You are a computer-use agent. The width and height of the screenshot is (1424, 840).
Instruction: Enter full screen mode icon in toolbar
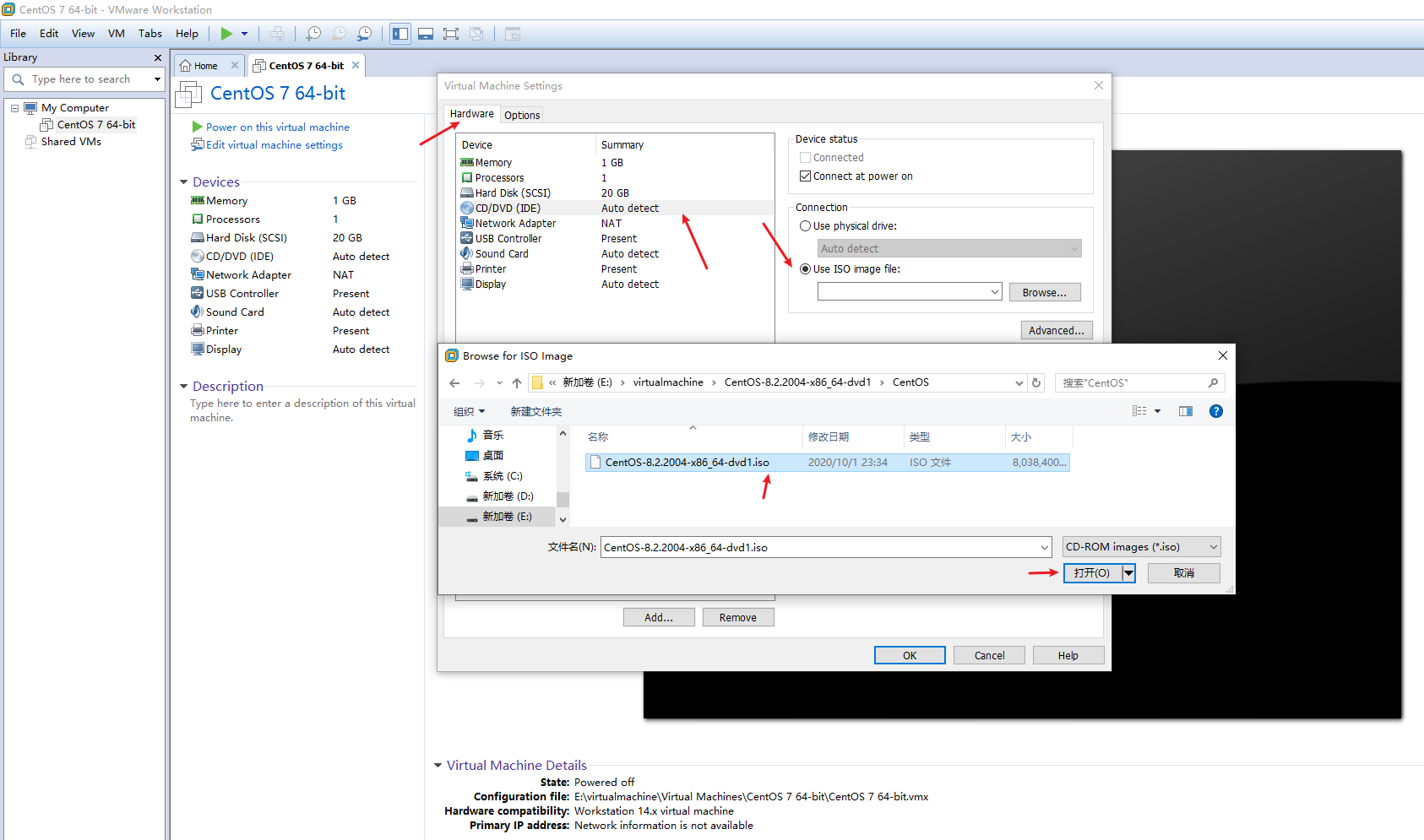coord(451,34)
